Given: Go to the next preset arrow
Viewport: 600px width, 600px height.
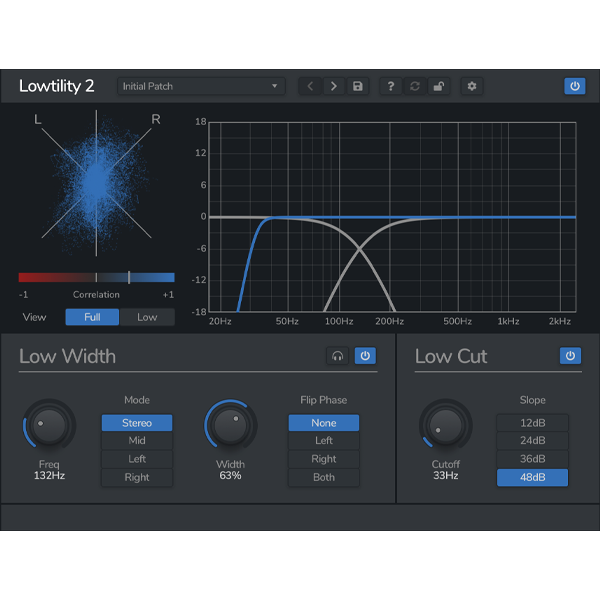Looking at the screenshot, I should coord(334,86).
